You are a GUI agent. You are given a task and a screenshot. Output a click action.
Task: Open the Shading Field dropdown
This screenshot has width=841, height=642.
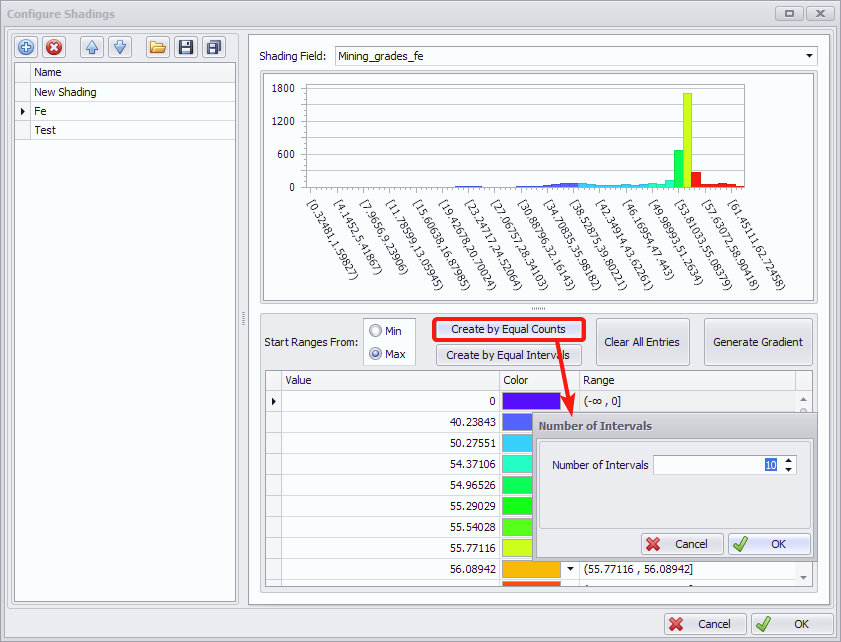coord(810,56)
